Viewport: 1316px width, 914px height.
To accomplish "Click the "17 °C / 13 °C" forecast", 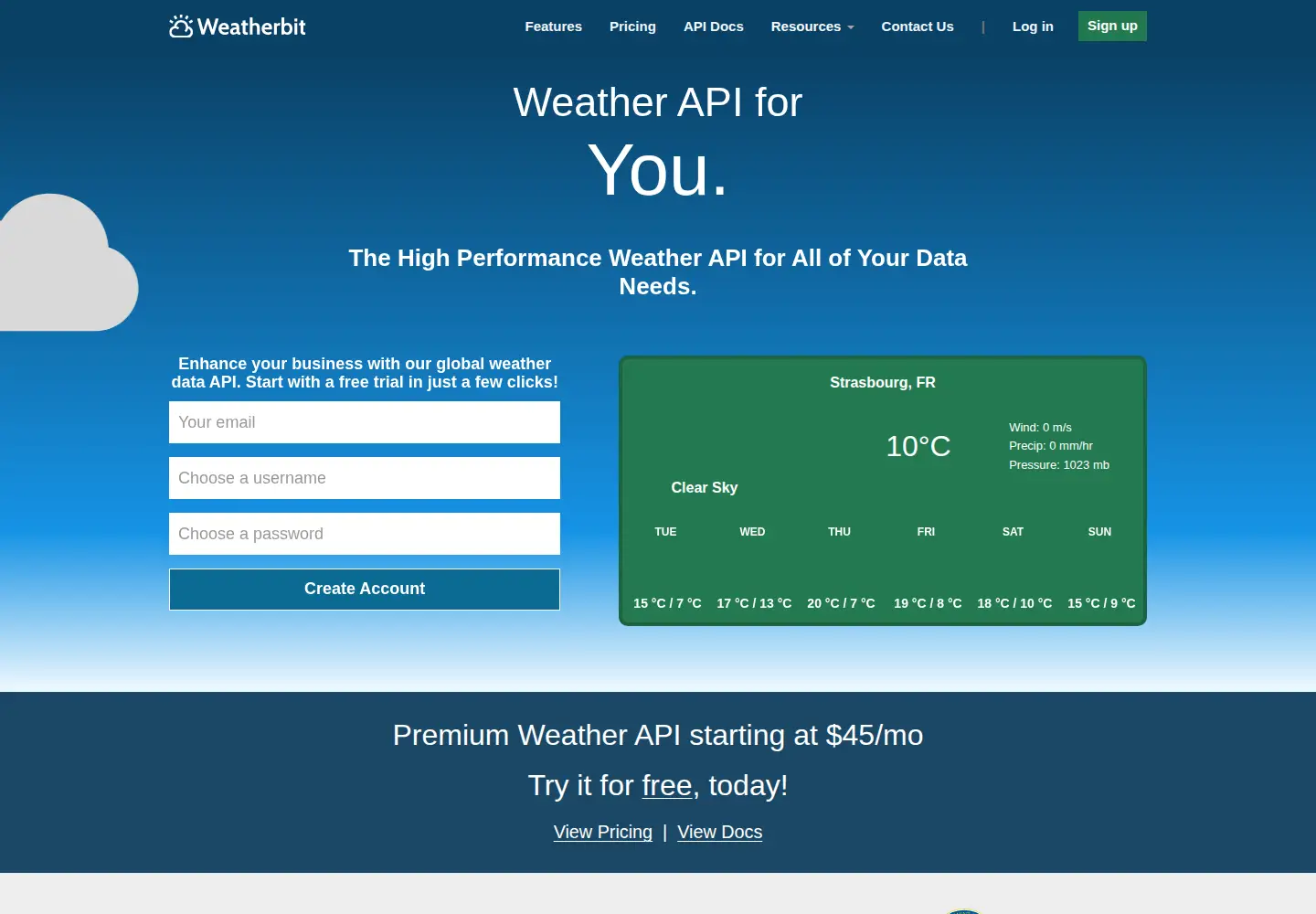I will click(754, 603).
